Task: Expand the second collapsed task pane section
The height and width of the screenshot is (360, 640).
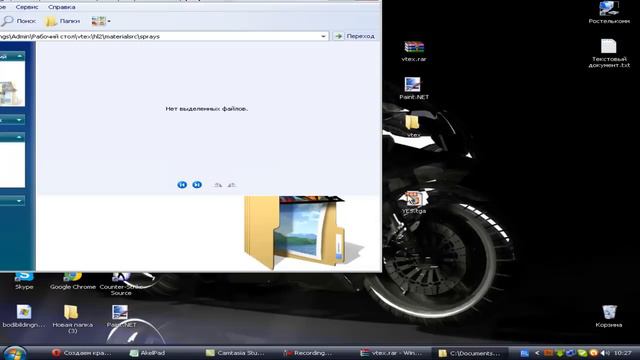Action: [x=19, y=120]
